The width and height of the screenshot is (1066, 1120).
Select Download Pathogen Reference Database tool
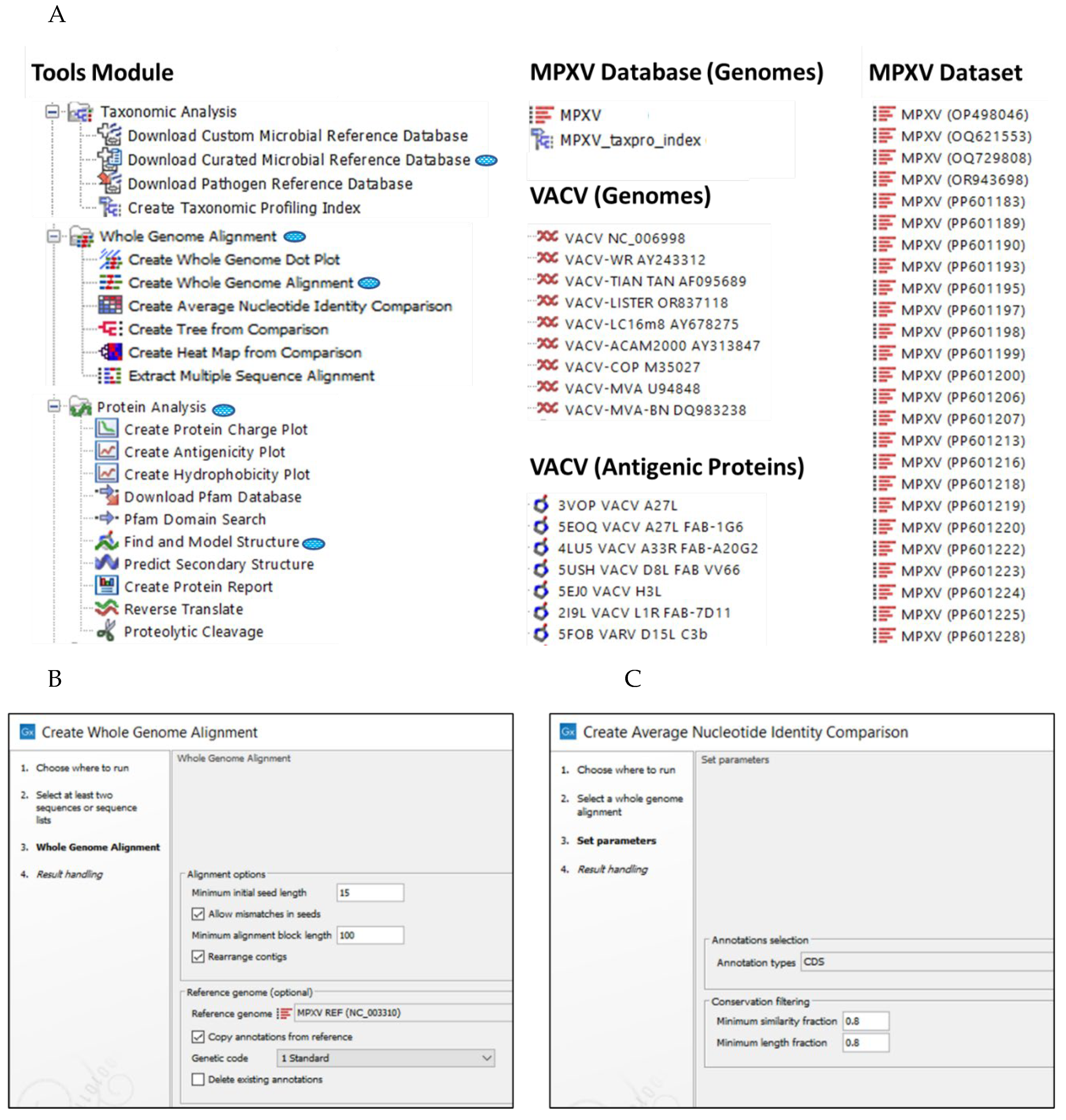pyautogui.click(x=269, y=184)
